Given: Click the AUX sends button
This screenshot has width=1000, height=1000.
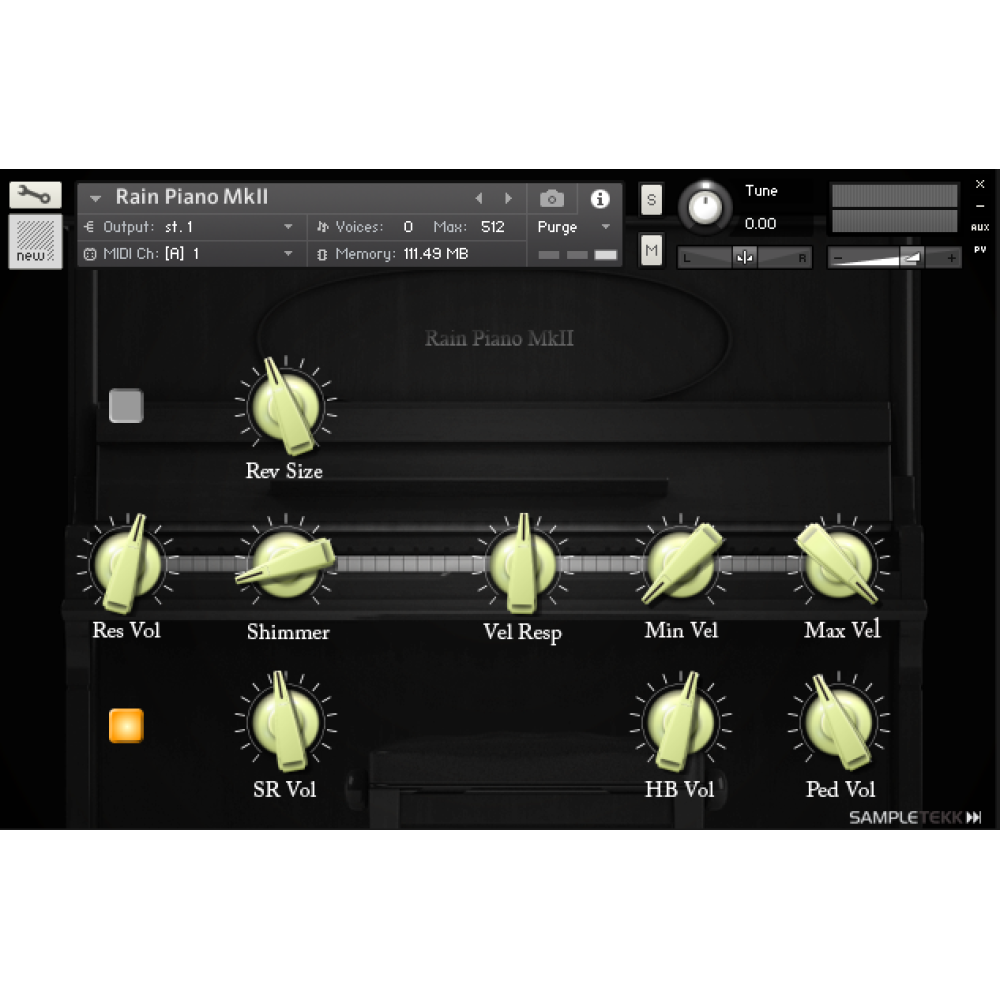Looking at the screenshot, I should [x=979, y=227].
